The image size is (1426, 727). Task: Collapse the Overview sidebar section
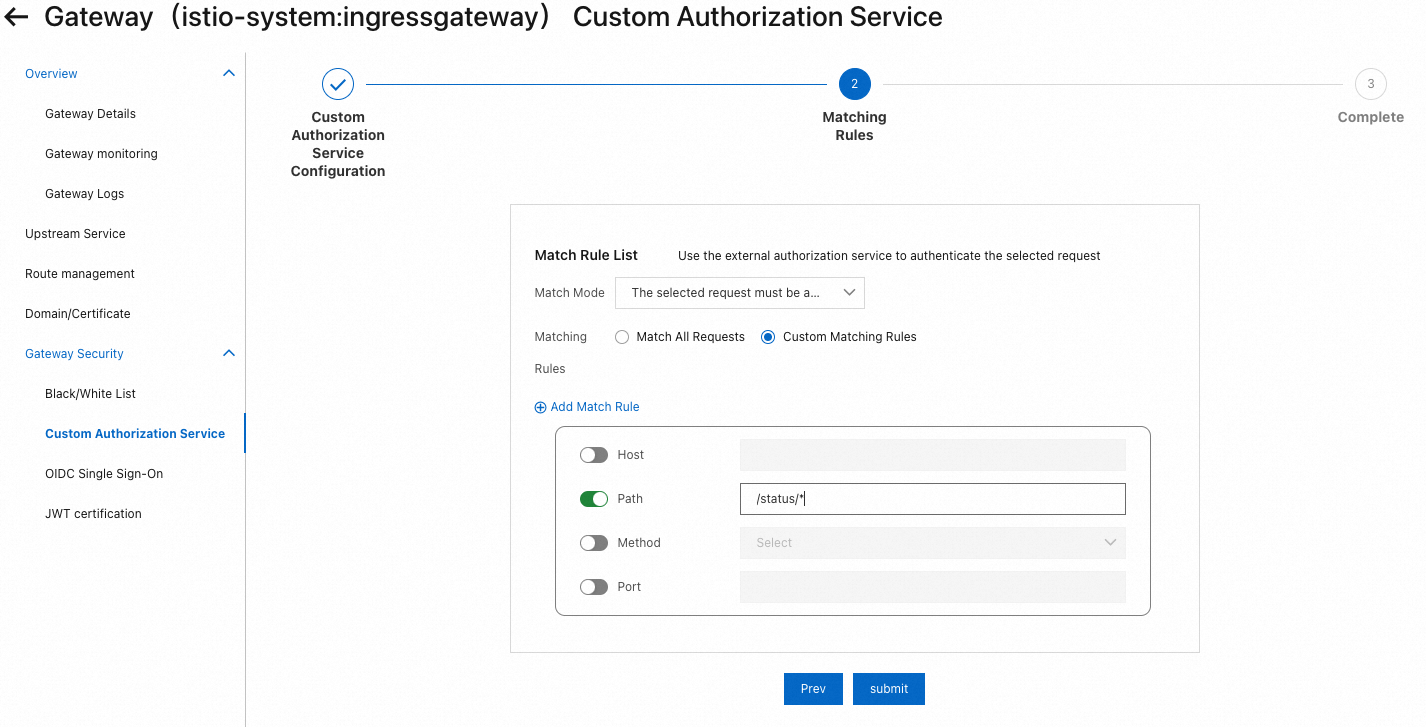[x=229, y=74]
